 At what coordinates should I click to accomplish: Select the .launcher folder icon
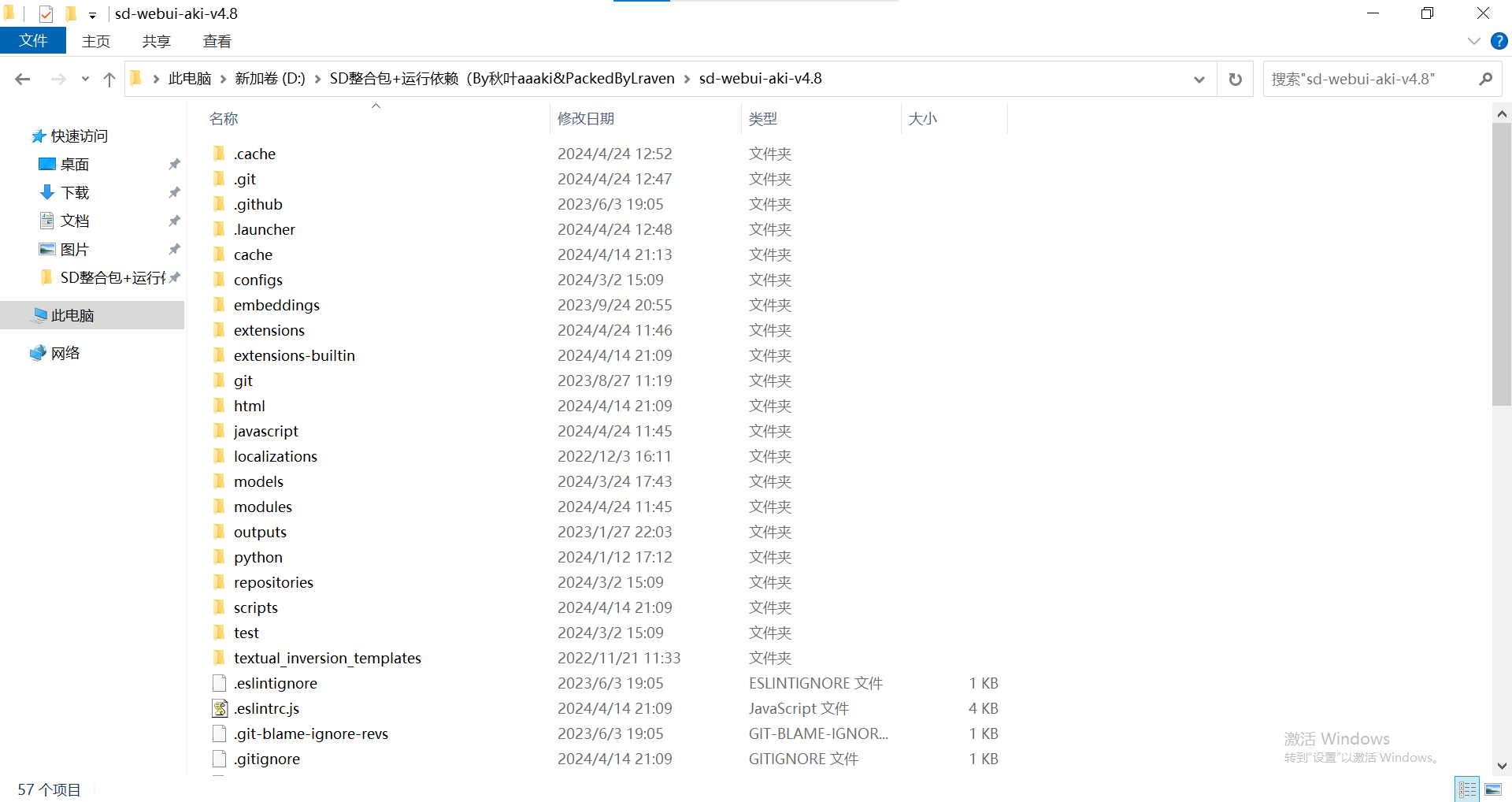coord(220,229)
